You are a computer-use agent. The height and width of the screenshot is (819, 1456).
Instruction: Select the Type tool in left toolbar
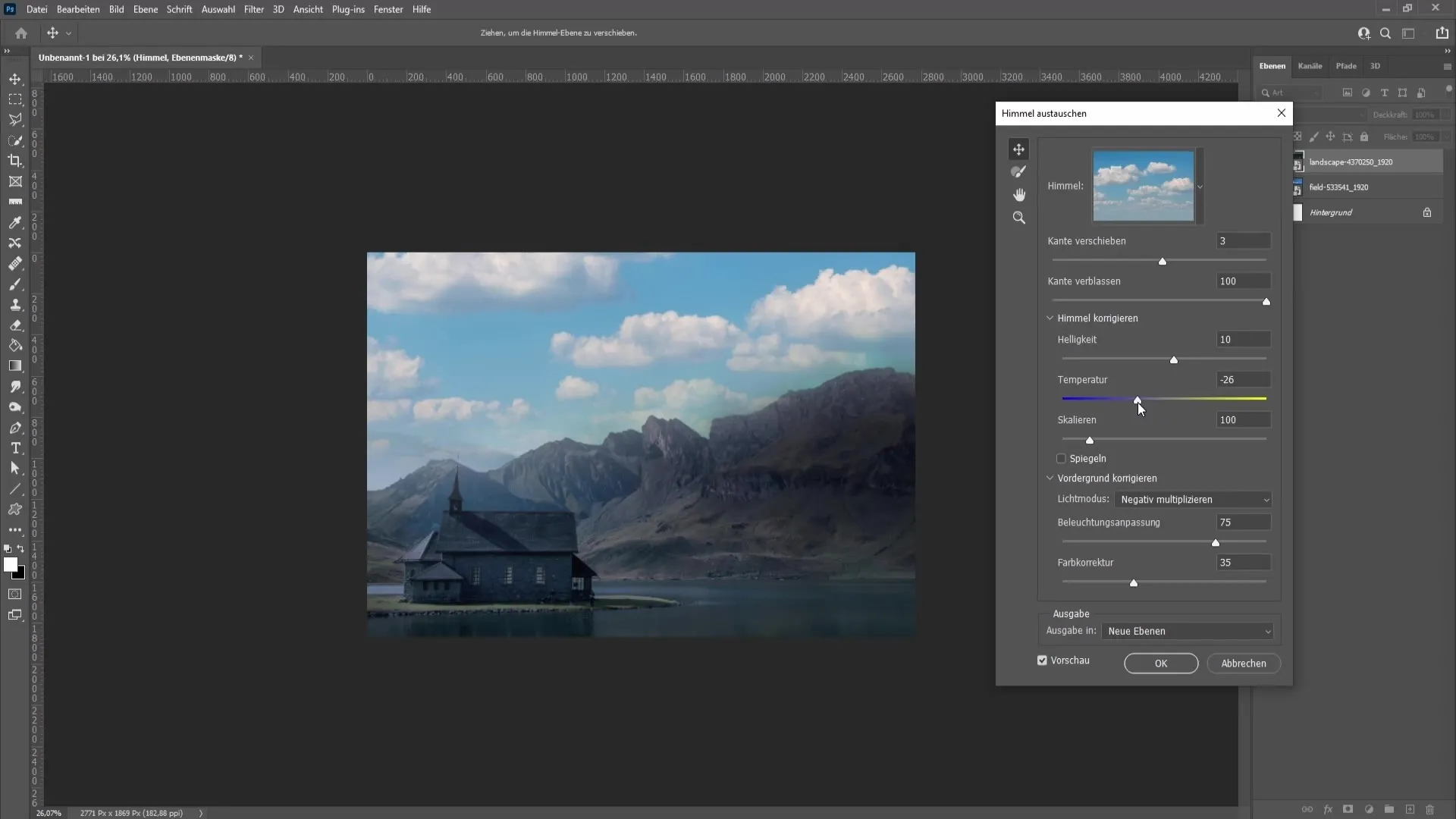[15, 448]
